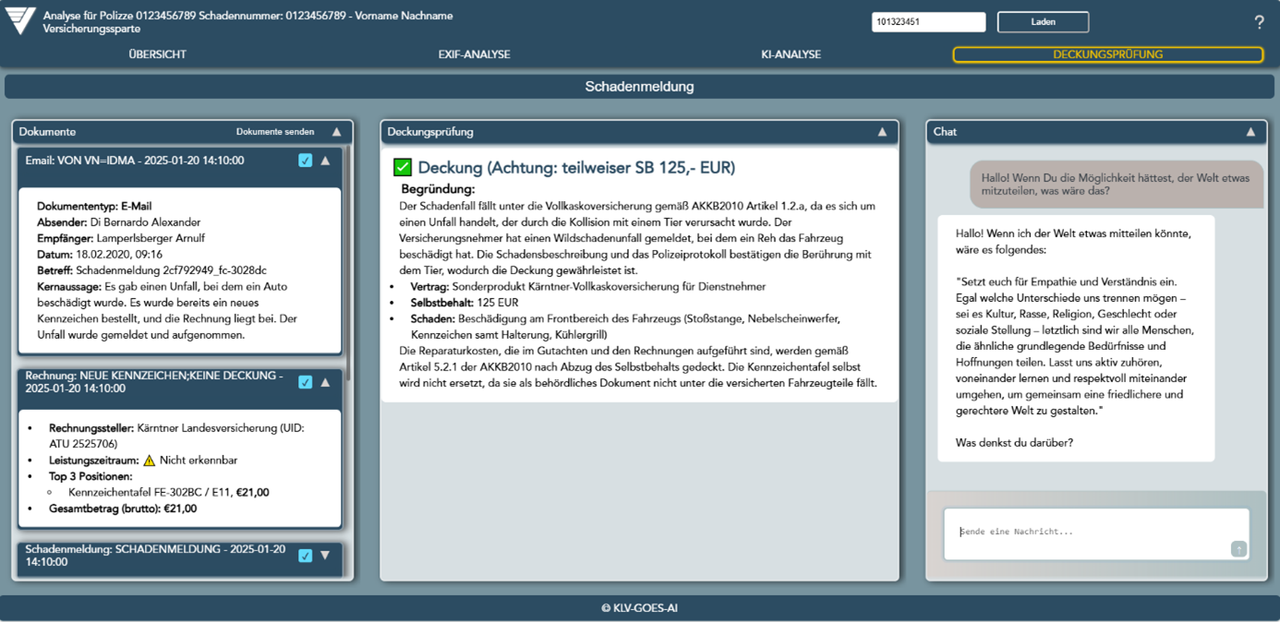Collapse the Email document details

tap(326, 159)
